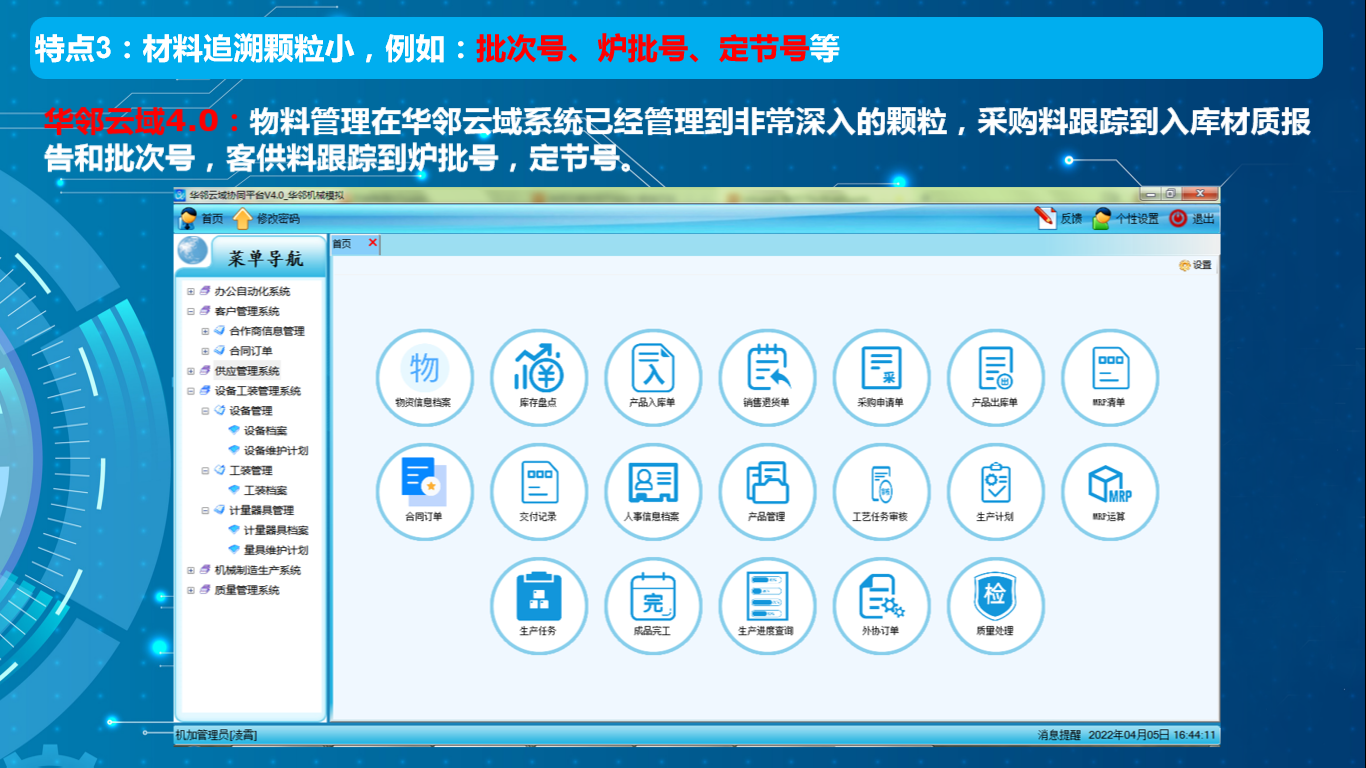Click the date and time in status bar
This screenshot has width=1366, height=768.
click(1152, 735)
